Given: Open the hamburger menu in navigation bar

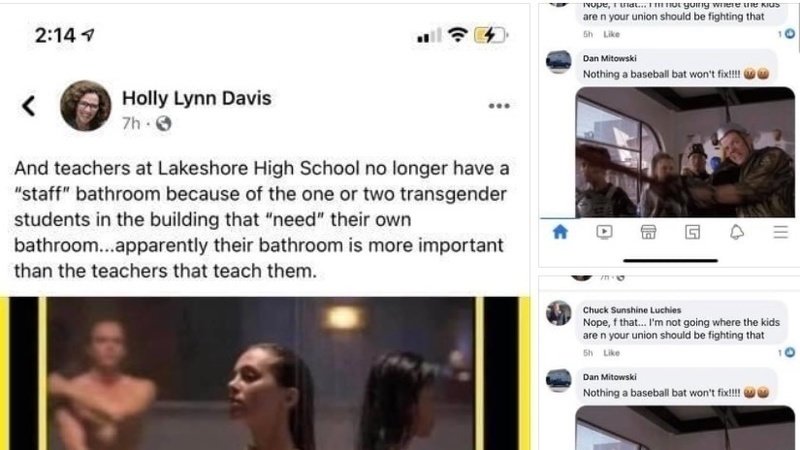Looking at the screenshot, I should (781, 232).
